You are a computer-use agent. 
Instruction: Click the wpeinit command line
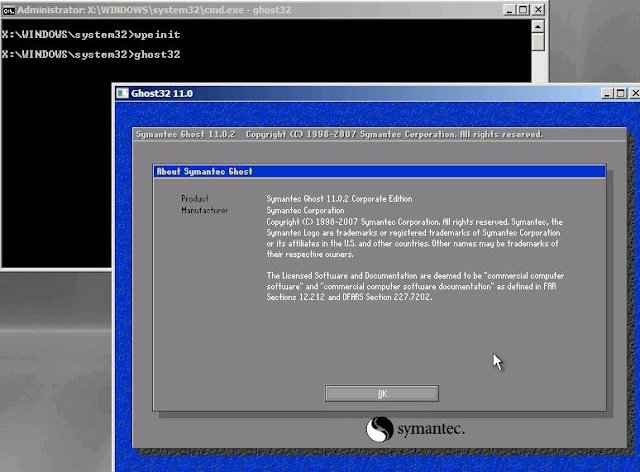coord(91,35)
